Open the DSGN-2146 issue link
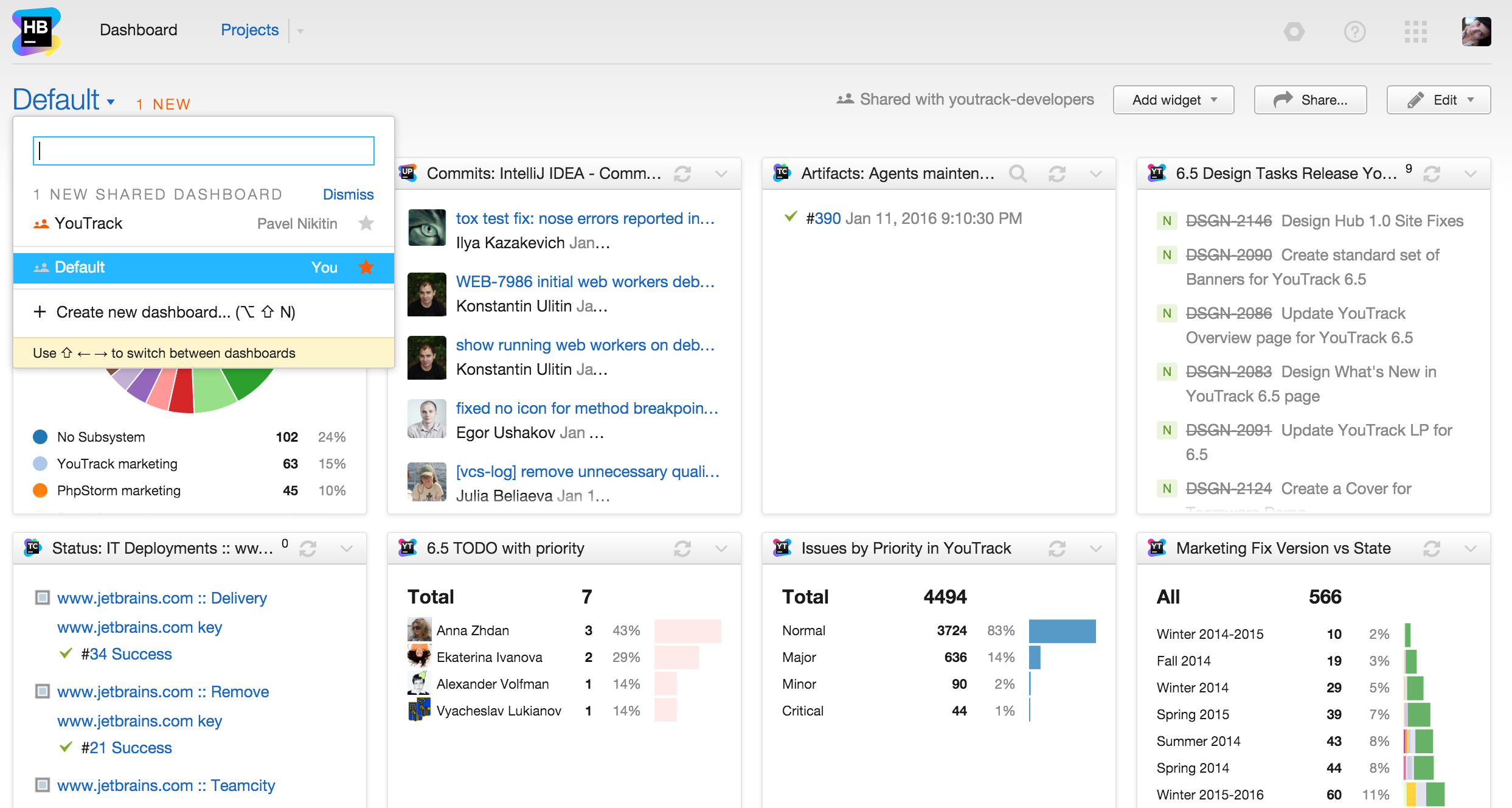Viewport: 1512px width, 808px height. [1229, 221]
